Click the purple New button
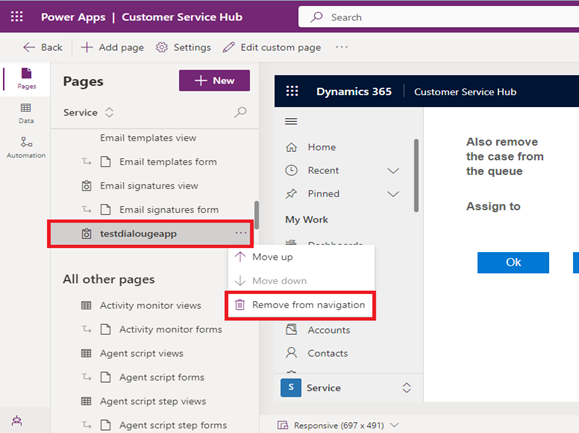Viewport: 579px width, 433px height. [214, 80]
